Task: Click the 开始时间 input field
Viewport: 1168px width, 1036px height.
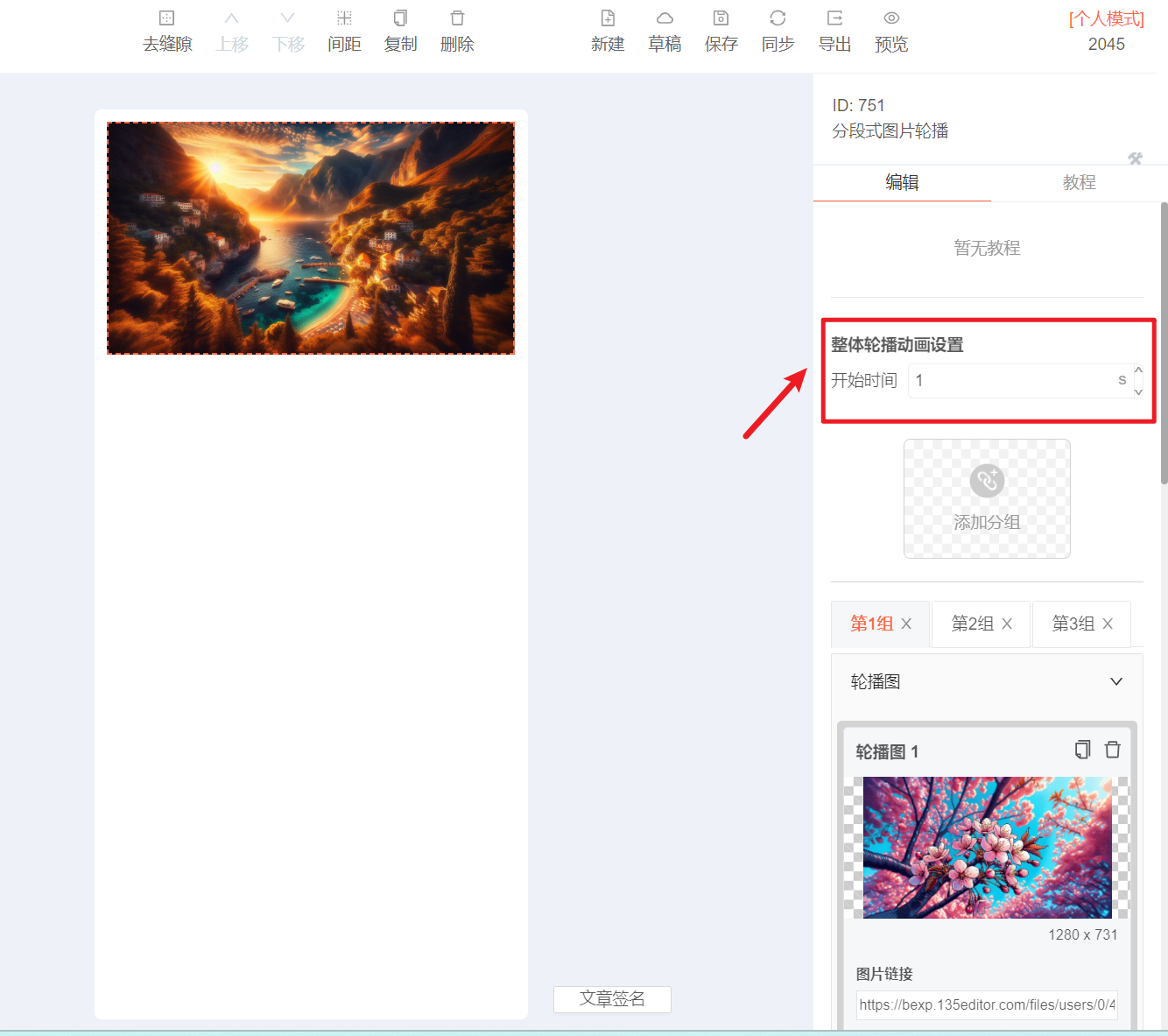Action: pos(1019,381)
